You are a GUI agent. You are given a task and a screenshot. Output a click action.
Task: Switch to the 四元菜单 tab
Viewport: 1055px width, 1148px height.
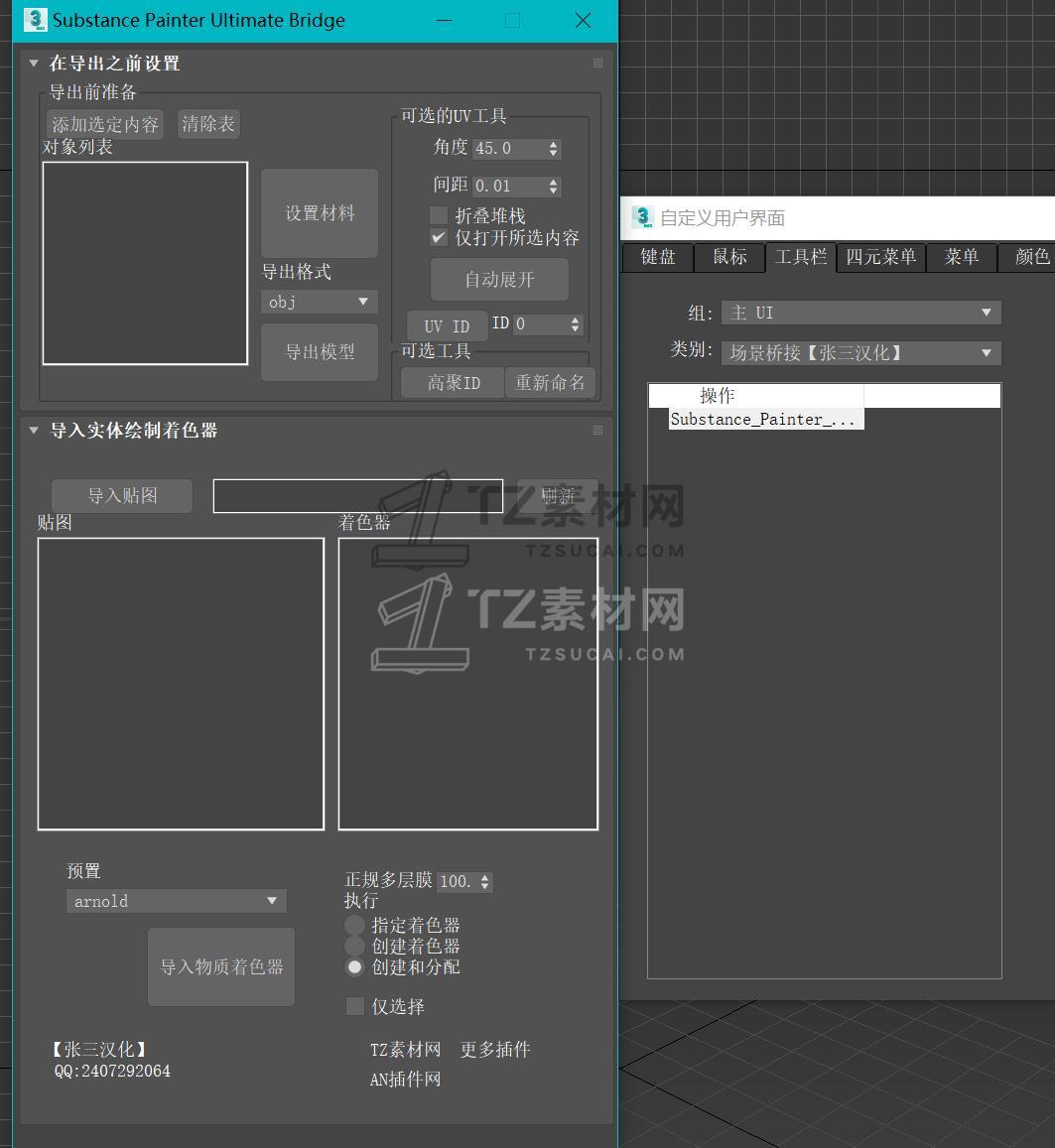point(880,257)
